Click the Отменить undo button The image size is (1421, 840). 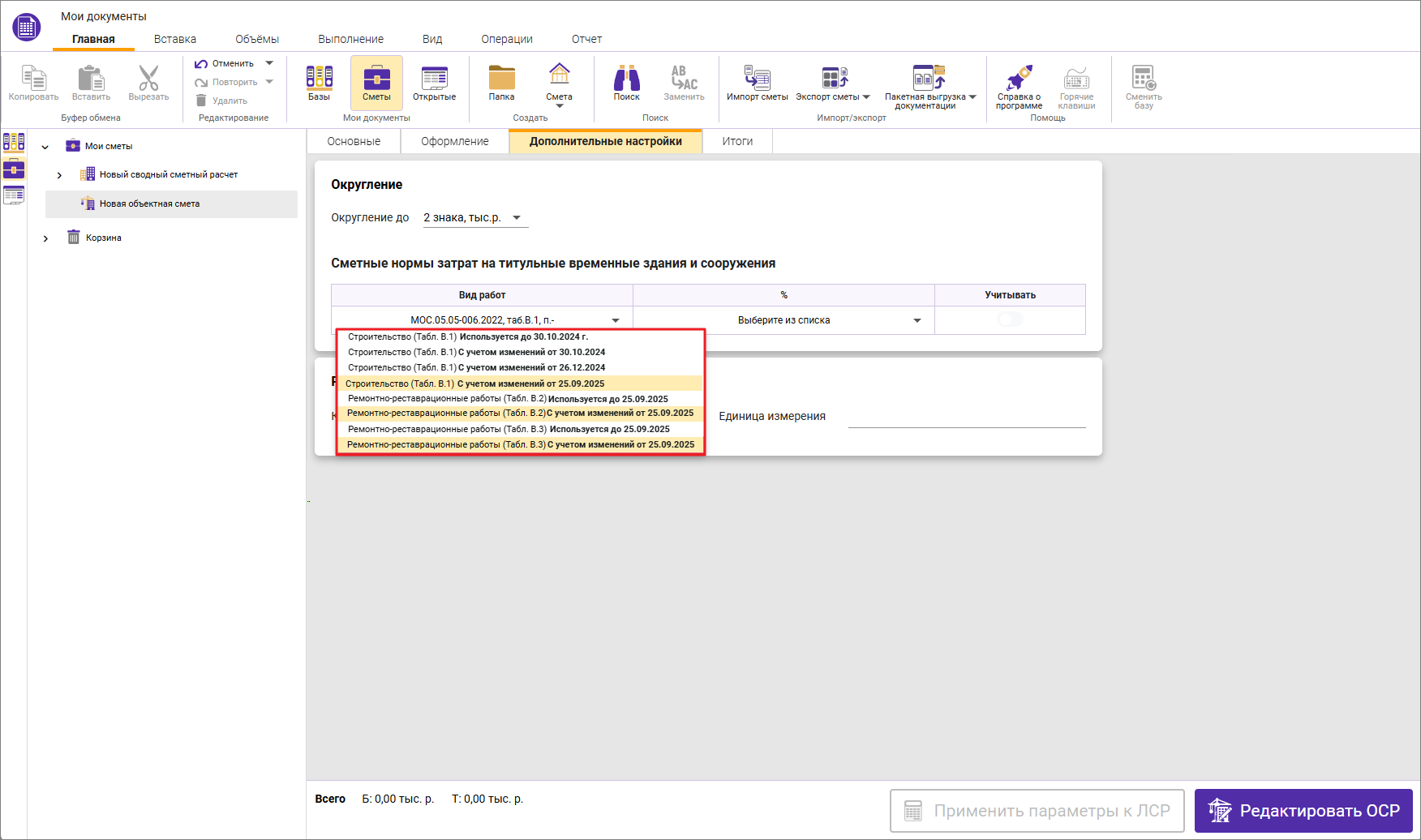225,63
